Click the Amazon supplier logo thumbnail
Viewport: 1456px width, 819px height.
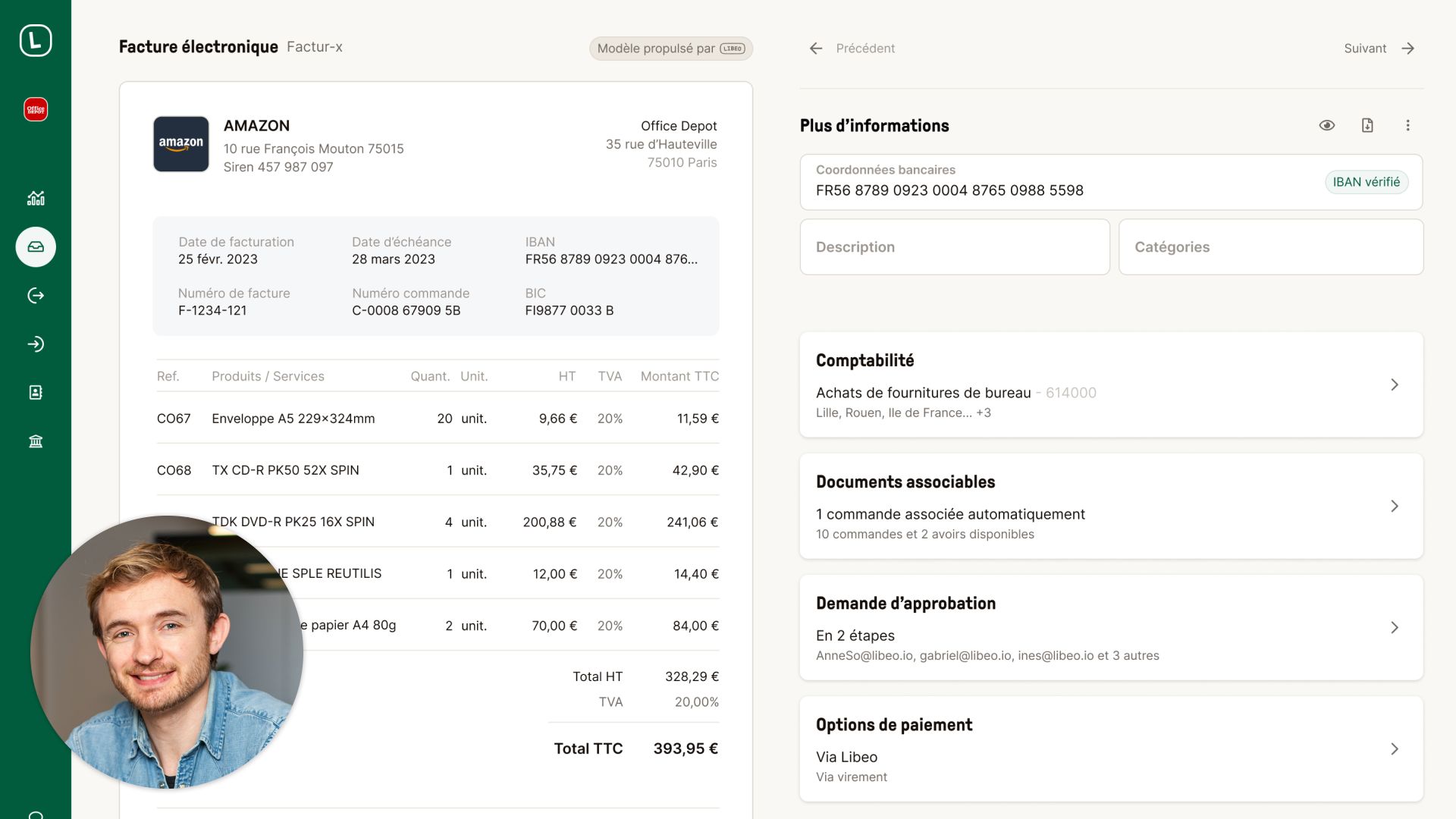180,144
